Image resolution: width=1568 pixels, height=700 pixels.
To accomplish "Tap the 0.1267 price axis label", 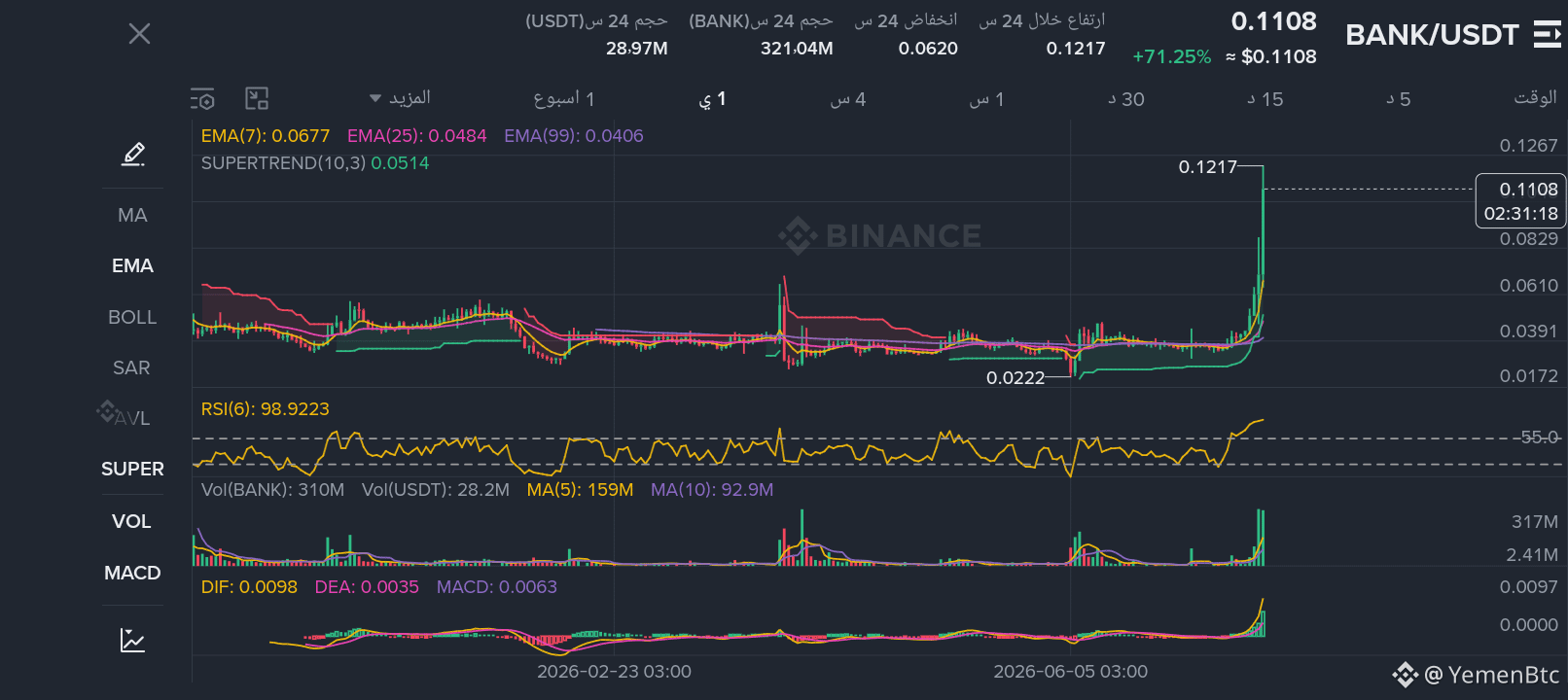I will pos(1528,146).
